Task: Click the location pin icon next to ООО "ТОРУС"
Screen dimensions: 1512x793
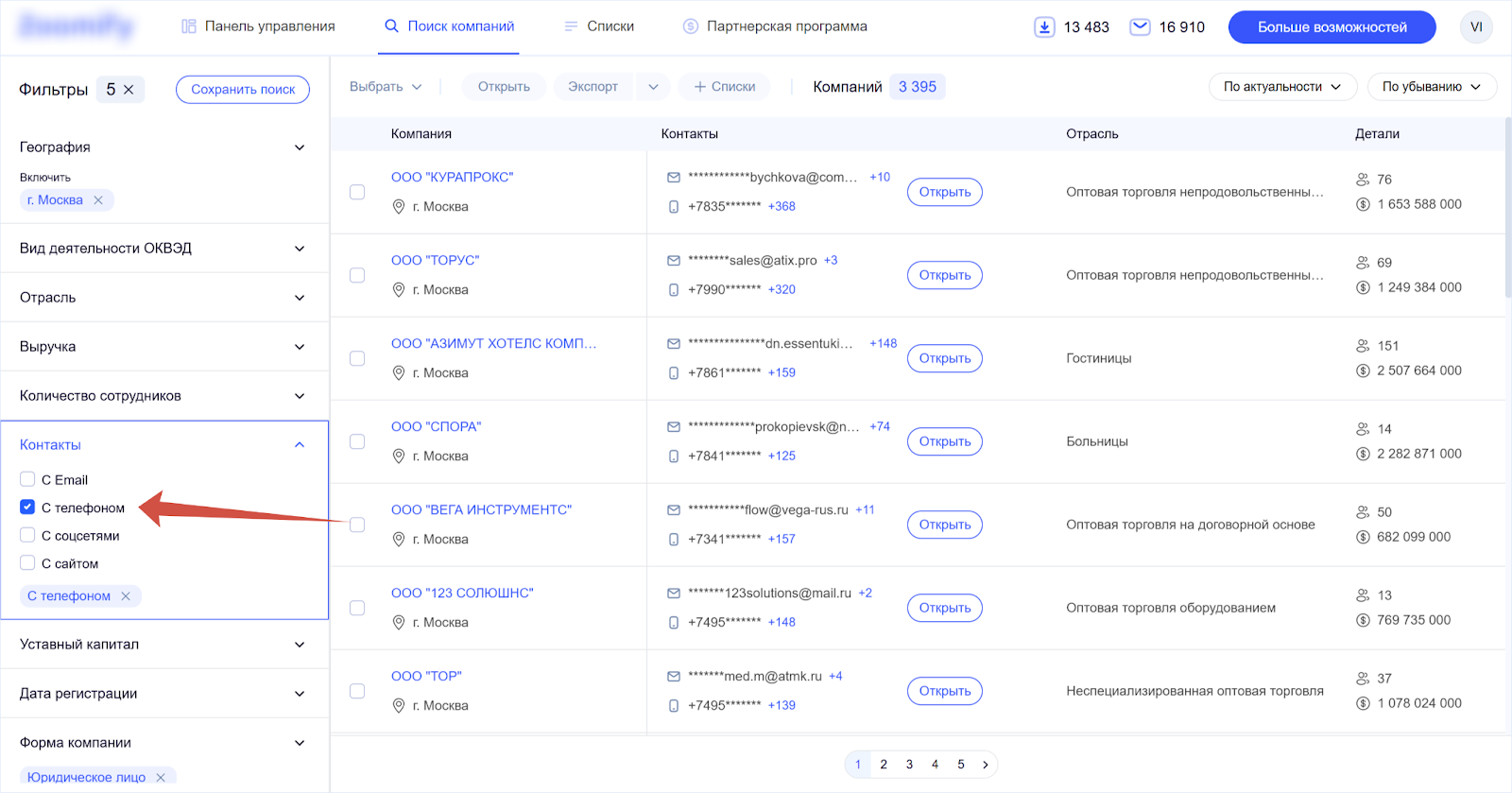Action: point(398,289)
